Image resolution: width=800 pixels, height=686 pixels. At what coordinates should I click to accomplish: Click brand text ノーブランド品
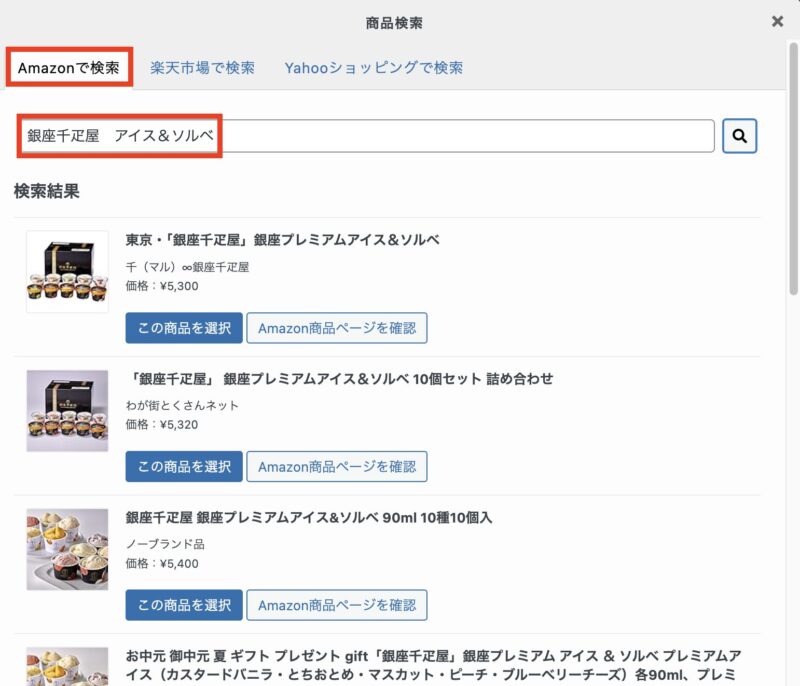coord(165,544)
